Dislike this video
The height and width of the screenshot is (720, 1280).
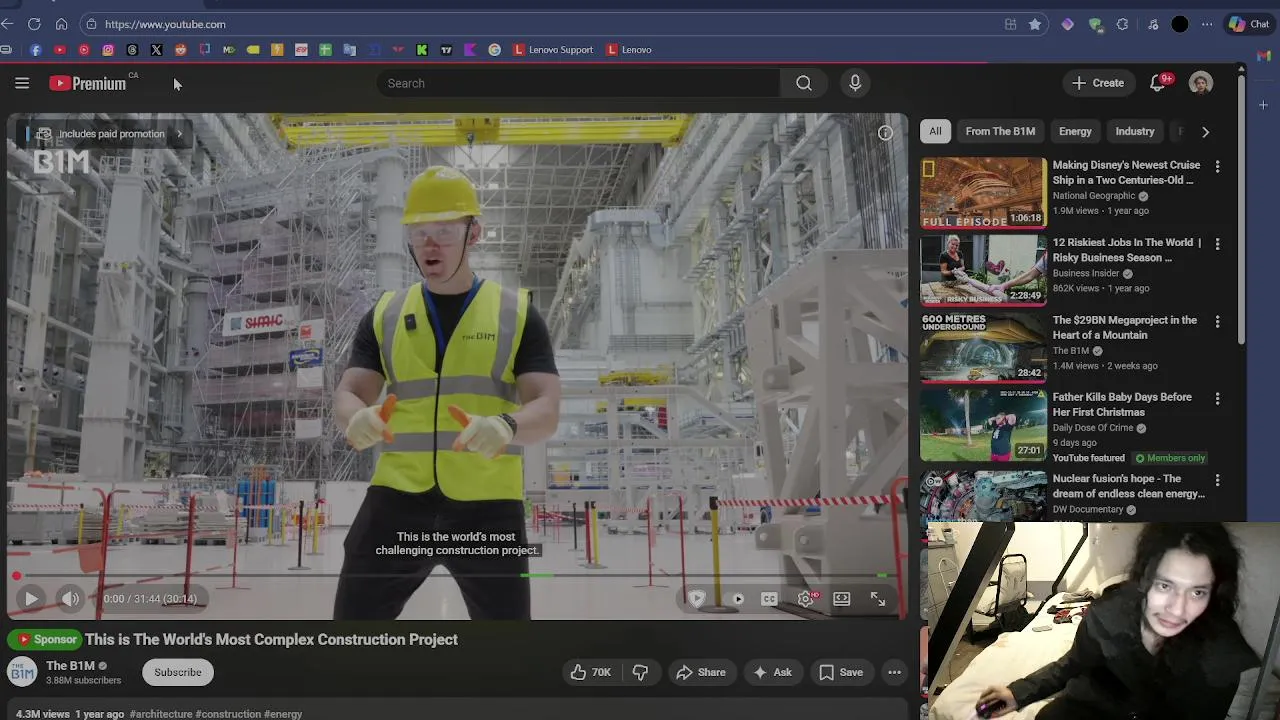click(x=640, y=672)
